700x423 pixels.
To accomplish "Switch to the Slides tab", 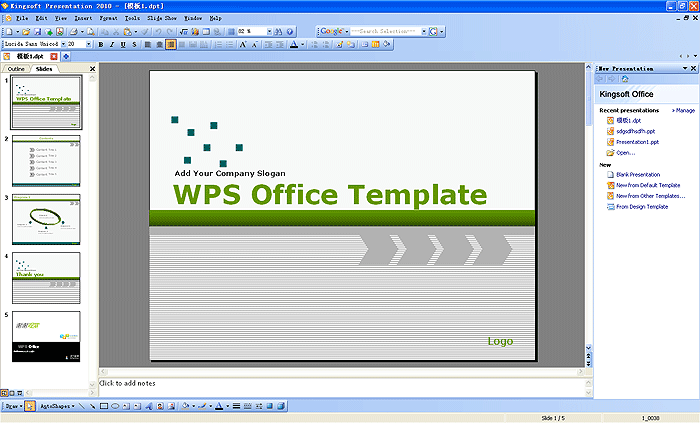I will (44, 69).
